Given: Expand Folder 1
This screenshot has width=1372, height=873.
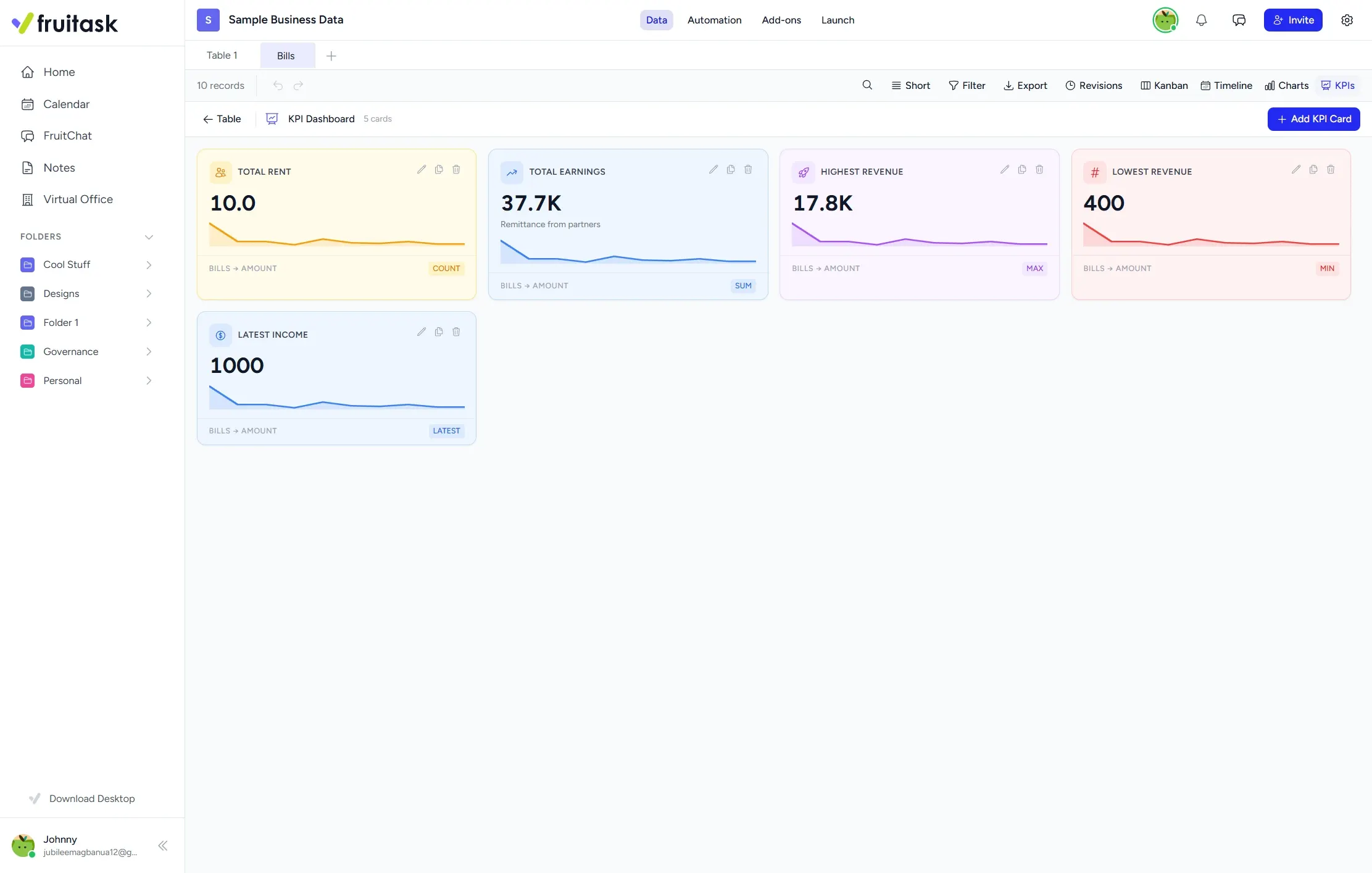Looking at the screenshot, I should coord(149,322).
